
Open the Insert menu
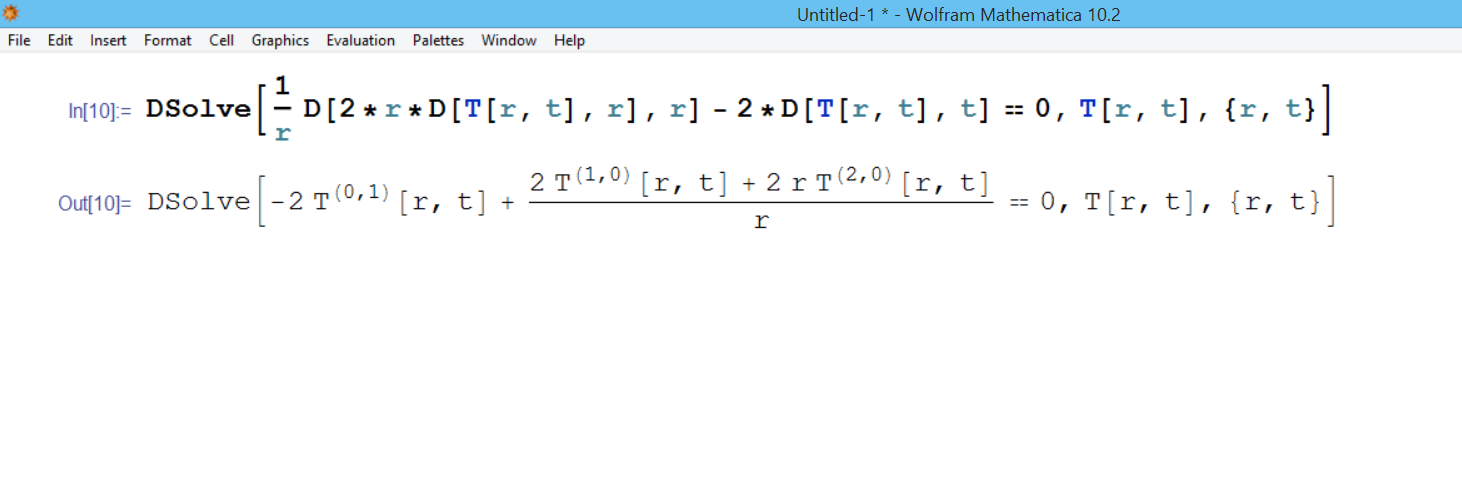point(108,41)
